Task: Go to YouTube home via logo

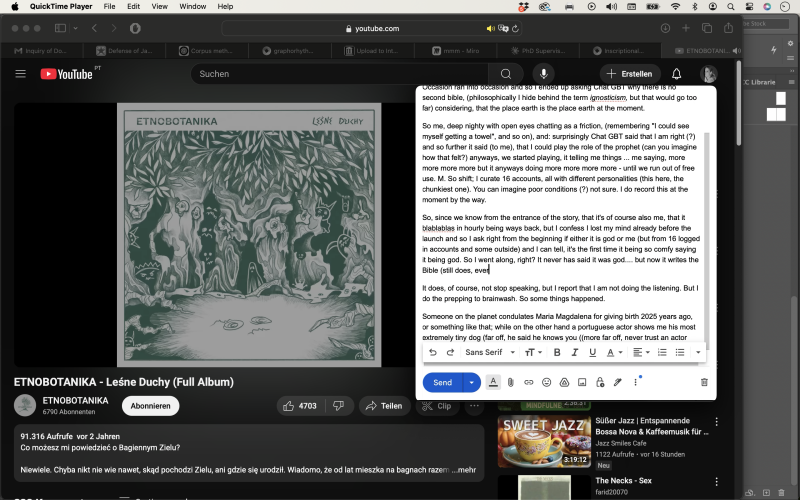Action: (x=67, y=74)
